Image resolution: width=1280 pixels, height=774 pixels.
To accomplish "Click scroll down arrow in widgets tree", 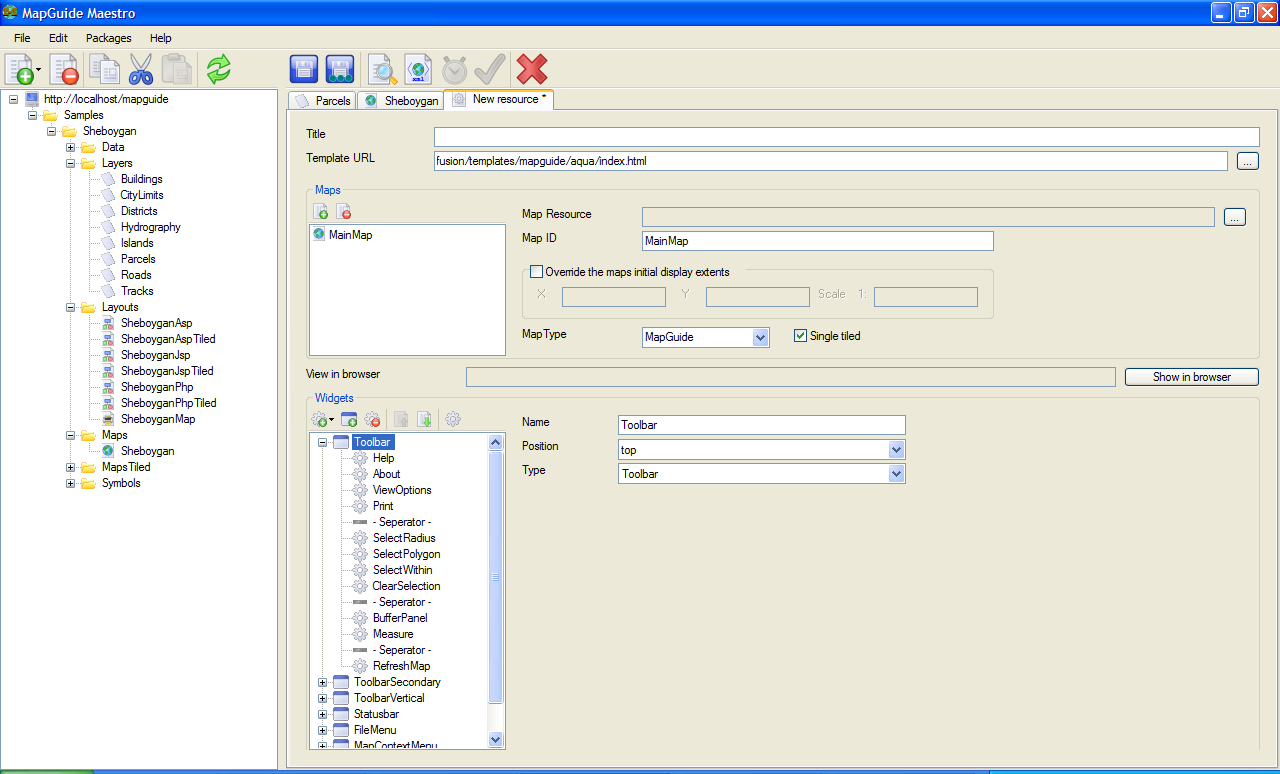I will (x=495, y=740).
